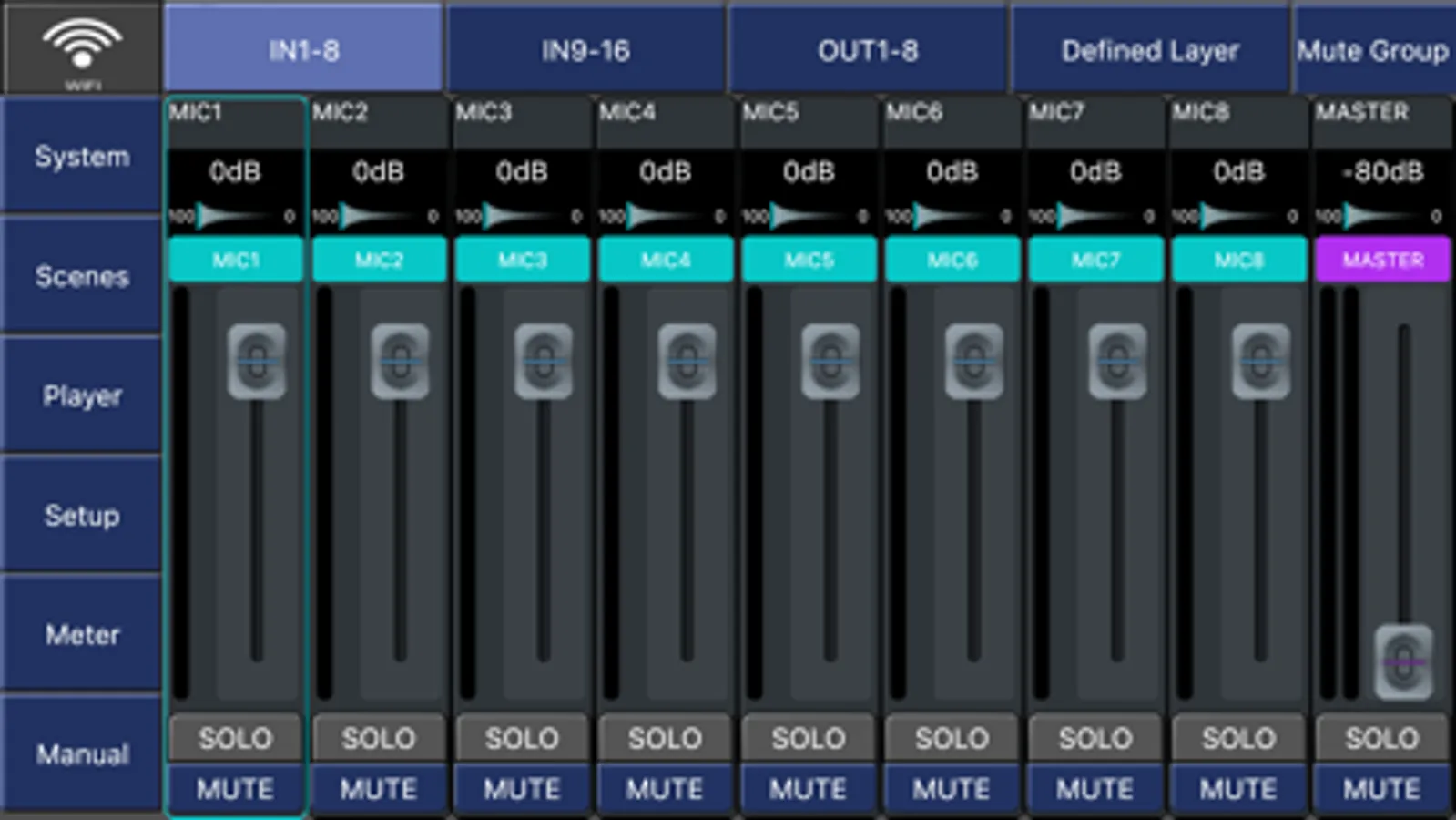Select the cyan MIC6 channel label
1456x820 pixels.
[952, 260]
